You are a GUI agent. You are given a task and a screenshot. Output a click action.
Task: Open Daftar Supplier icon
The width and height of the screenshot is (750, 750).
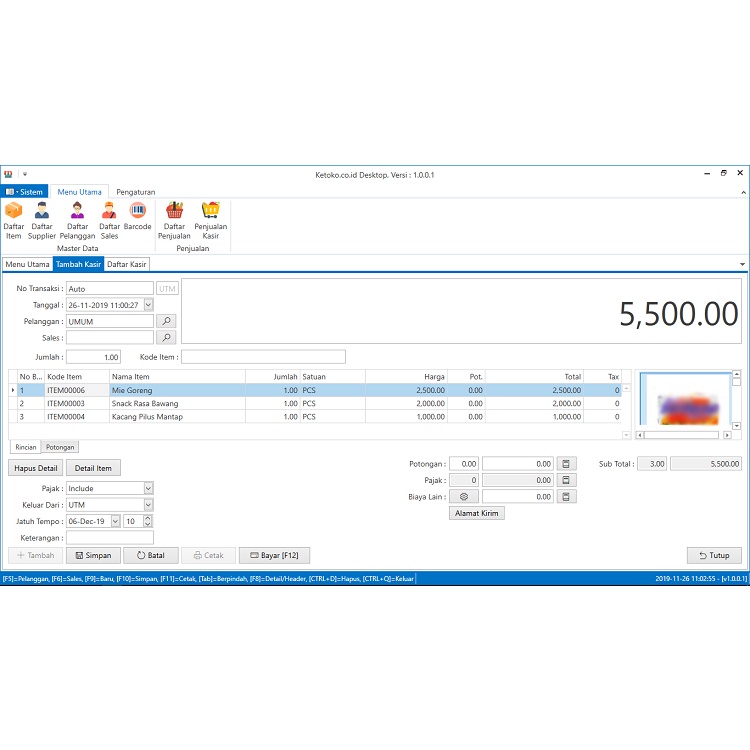42,221
